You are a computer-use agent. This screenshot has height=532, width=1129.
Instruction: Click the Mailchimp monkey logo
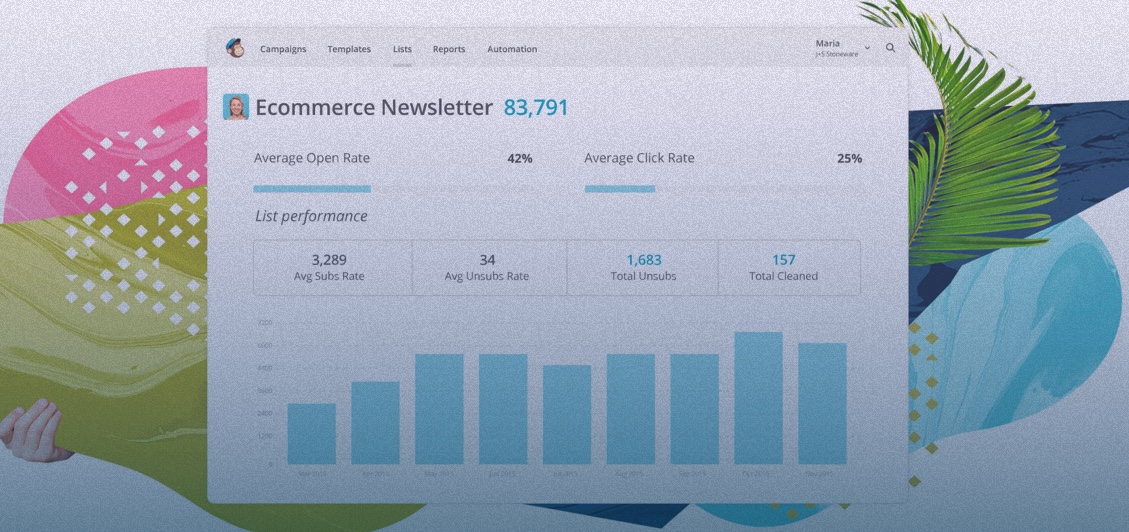tap(235, 48)
